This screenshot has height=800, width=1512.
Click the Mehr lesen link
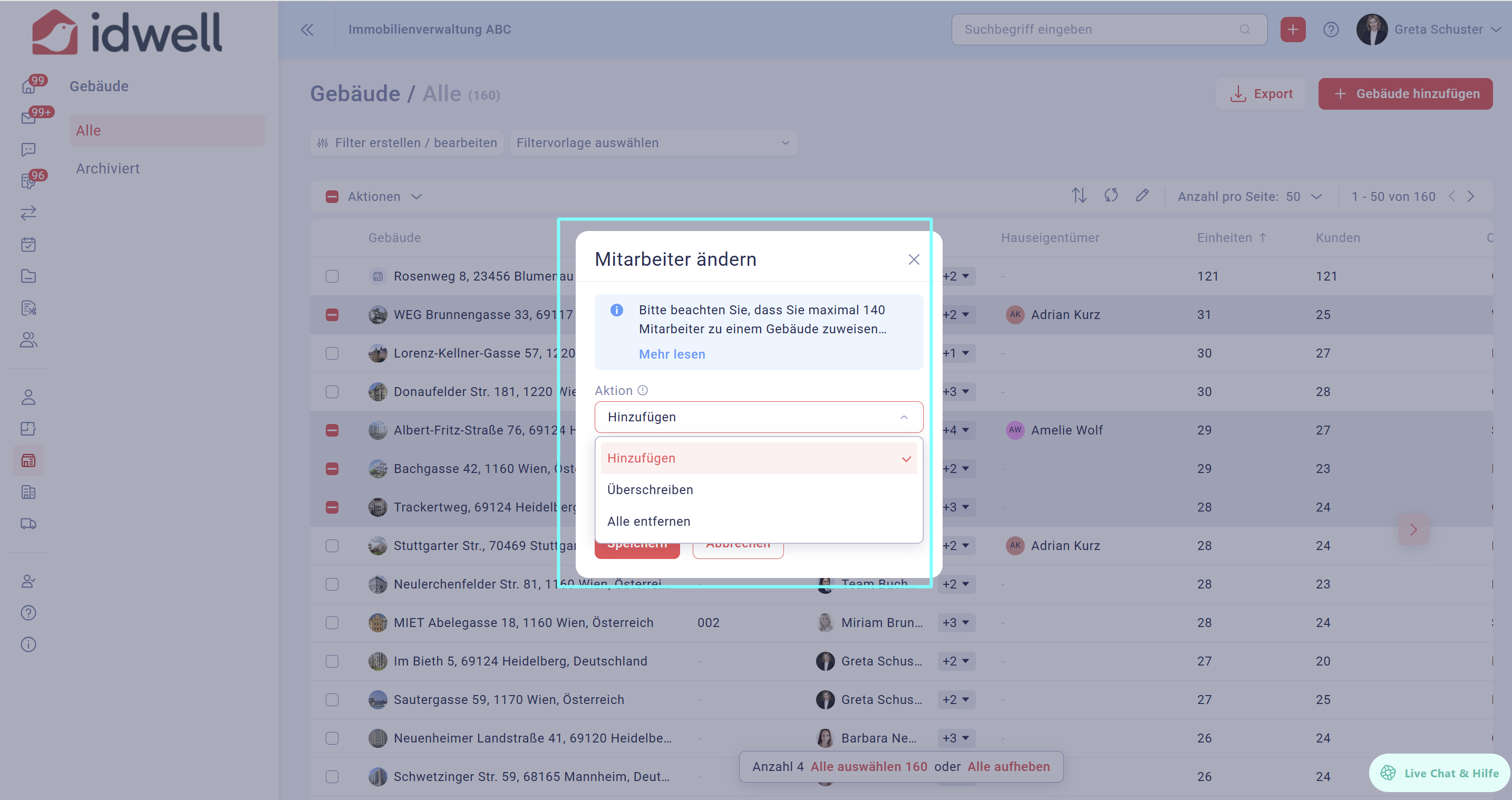(x=672, y=354)
